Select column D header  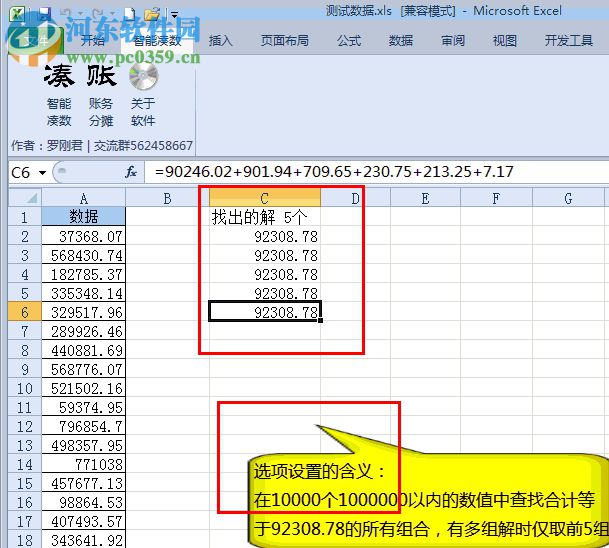click(x=355, y=198)
